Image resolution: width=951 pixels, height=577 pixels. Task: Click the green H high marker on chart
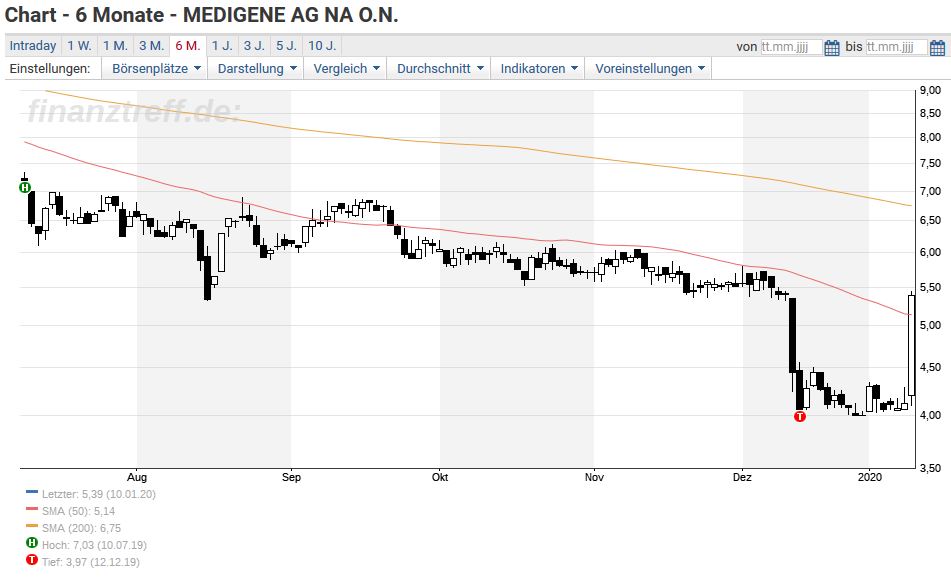[25, 187]
